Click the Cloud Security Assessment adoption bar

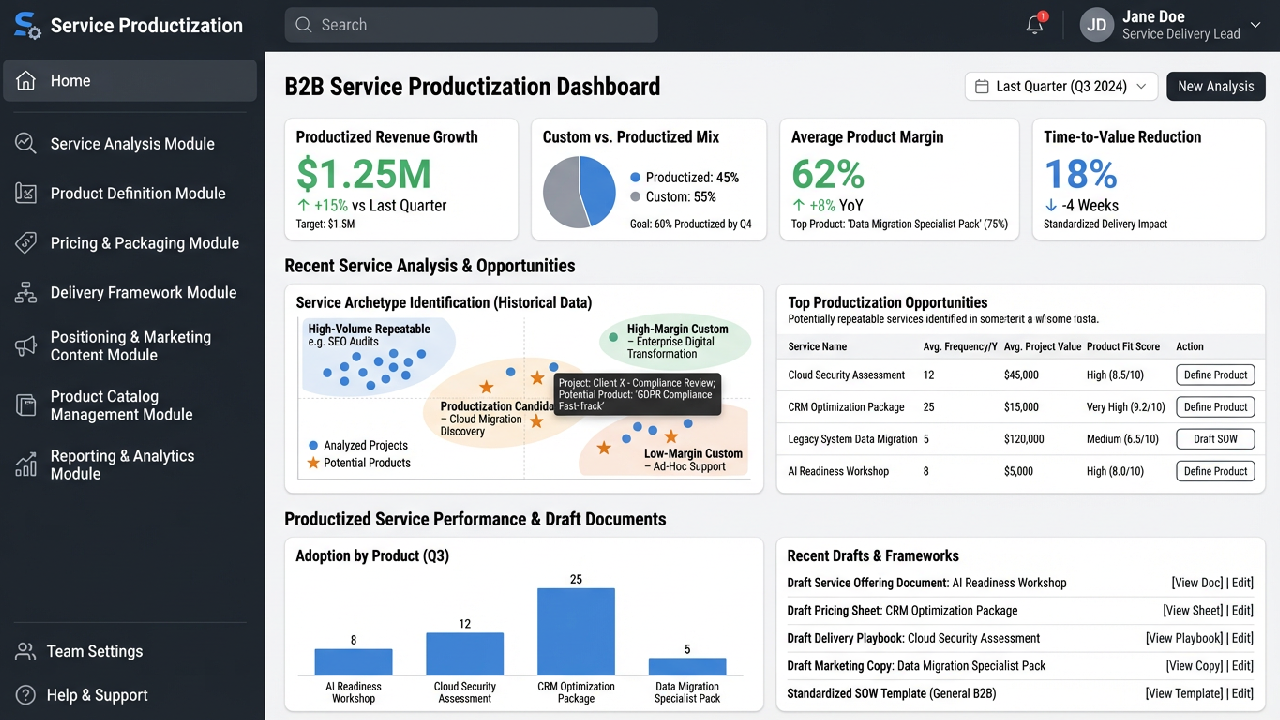[465, 654]
